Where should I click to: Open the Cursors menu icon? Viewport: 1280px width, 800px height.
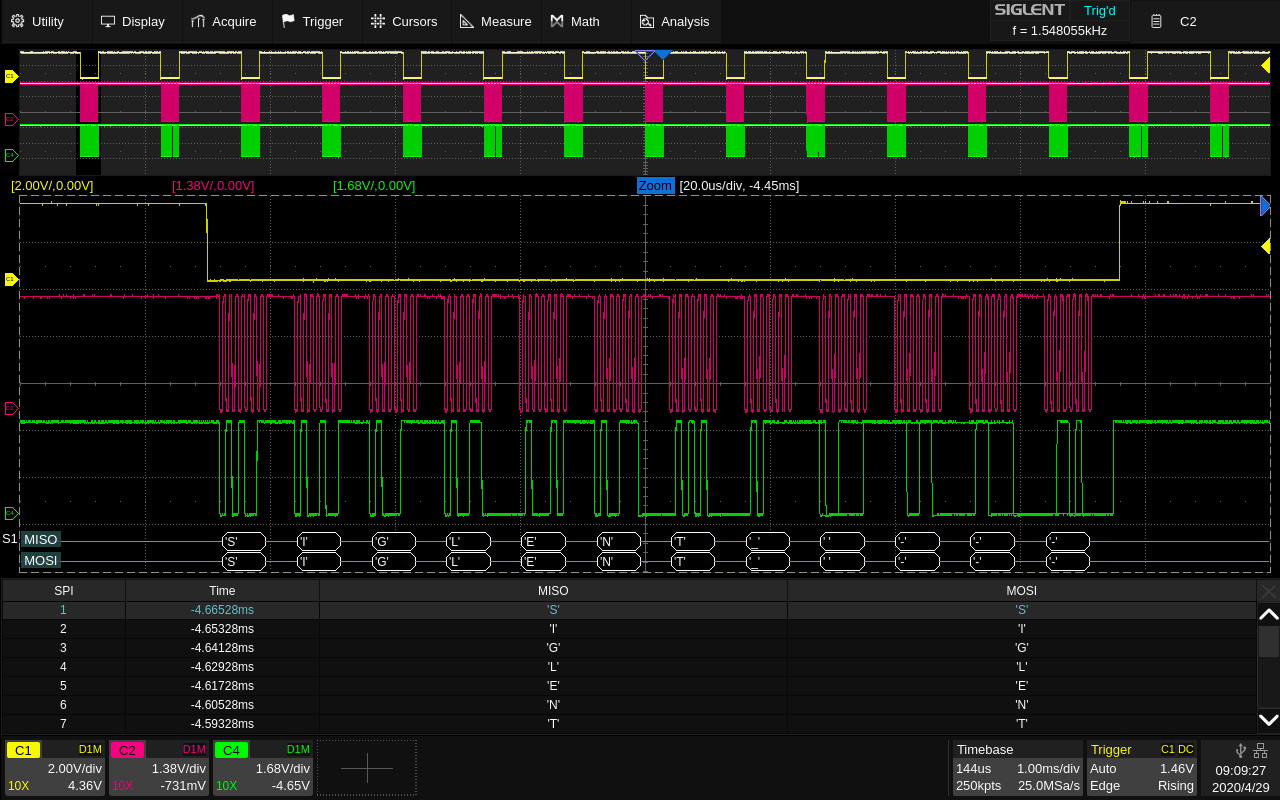(x=377, y=21)
